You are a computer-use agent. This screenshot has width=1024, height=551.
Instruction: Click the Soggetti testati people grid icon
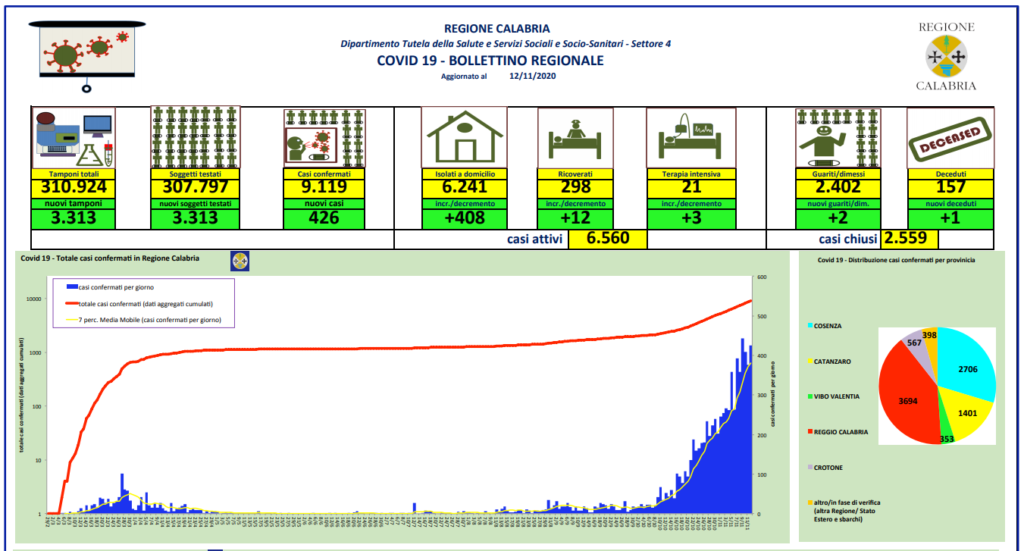(193, 138)
